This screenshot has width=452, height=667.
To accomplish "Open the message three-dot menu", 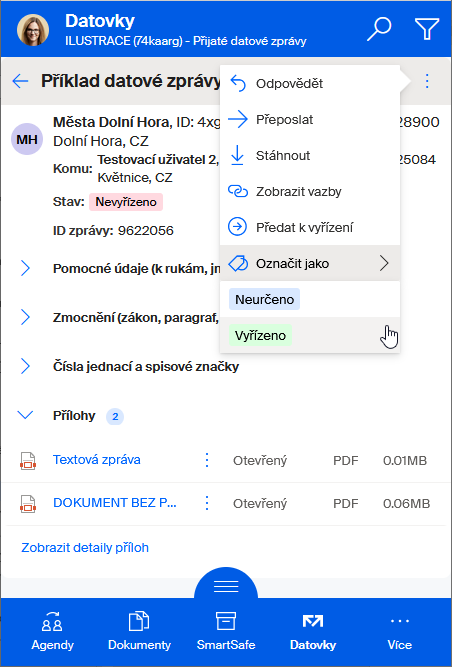I will tap(427, 81).
